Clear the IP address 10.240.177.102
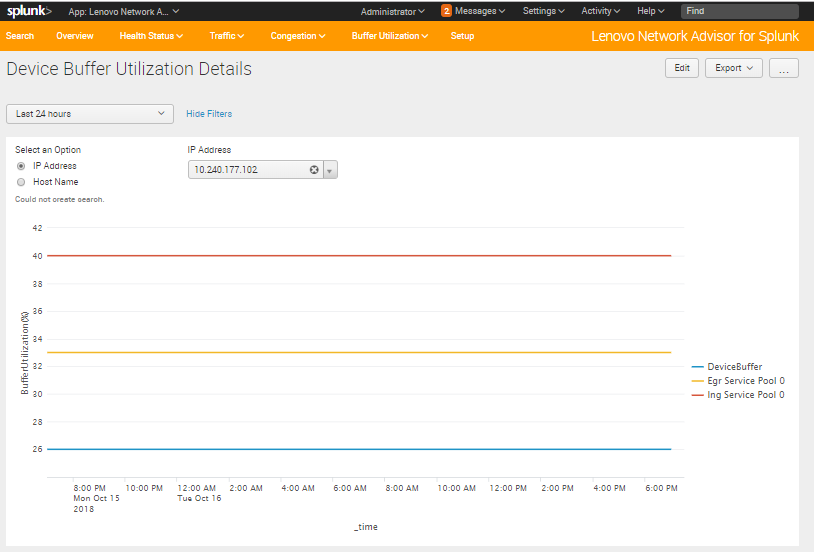 (314, 170)
